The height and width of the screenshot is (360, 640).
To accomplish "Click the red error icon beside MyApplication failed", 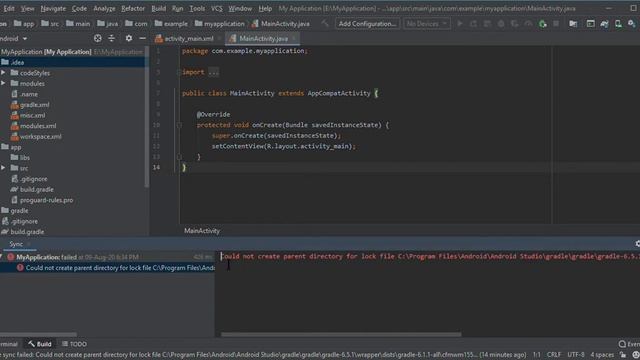I will [11, 257].
